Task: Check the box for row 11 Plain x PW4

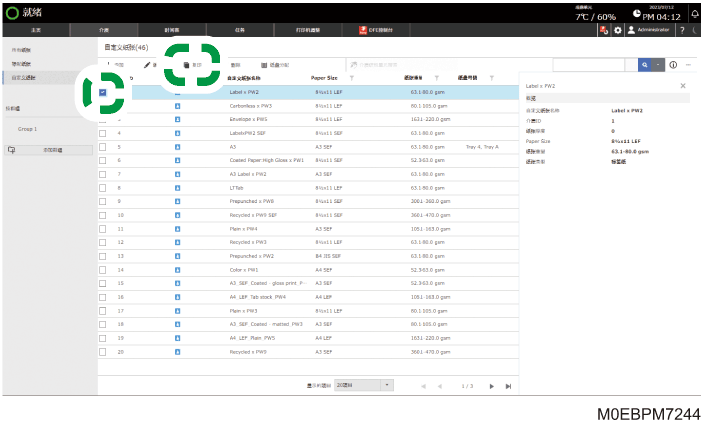Action: coord(103,229)
